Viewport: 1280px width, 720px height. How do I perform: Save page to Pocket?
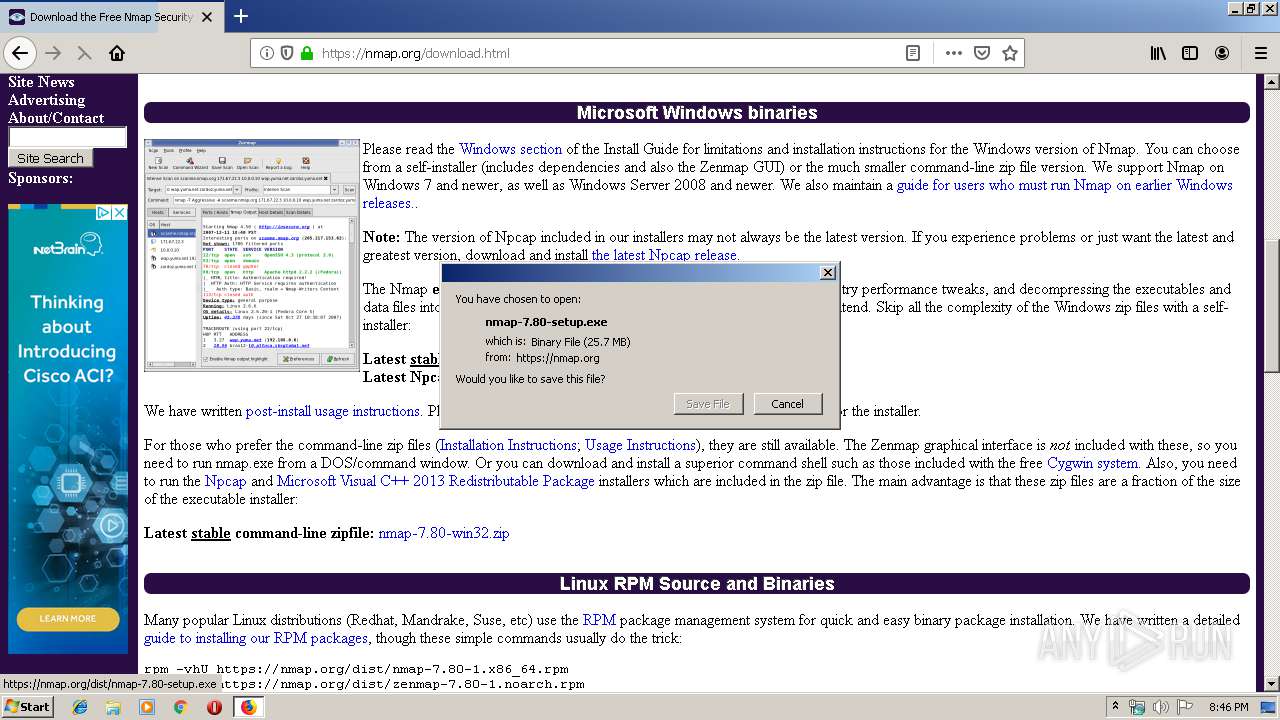coord(982,53)
